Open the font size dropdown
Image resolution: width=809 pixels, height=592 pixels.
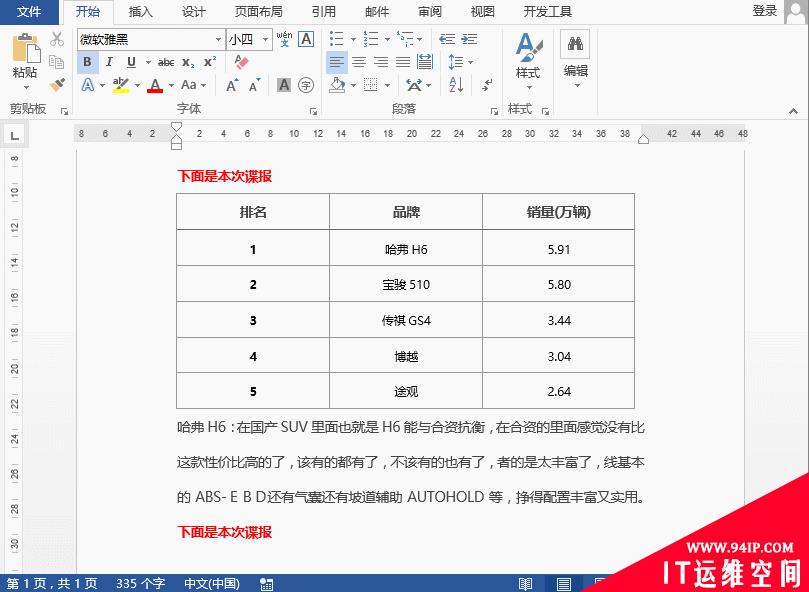click(x=265, y=39)
